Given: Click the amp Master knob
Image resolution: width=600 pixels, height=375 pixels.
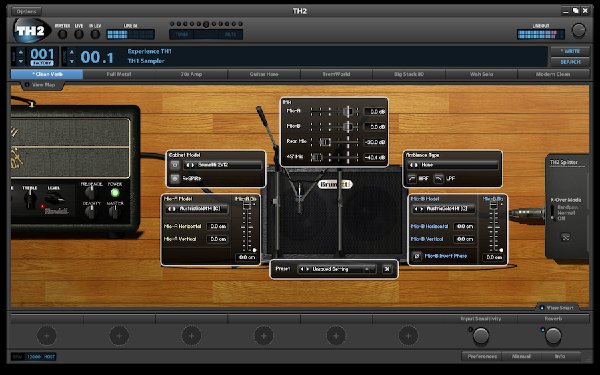Looking at the screenshot, I should pos(114,212).
